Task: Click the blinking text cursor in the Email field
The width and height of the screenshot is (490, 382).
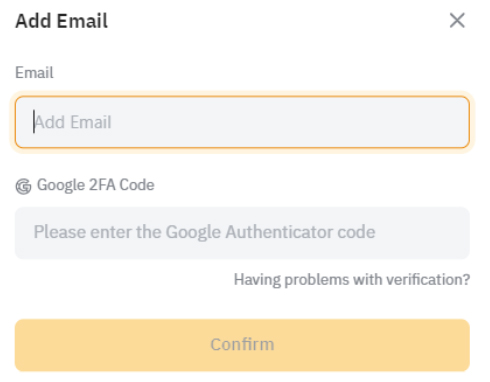Action: (34, 122)
